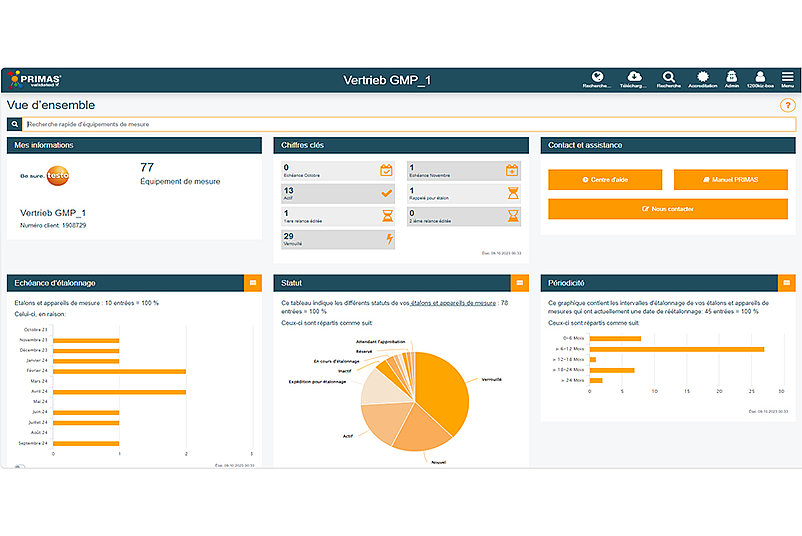Click the Echéance Novembre calendar plus icon
802x536 pixels.
[512, 170]
